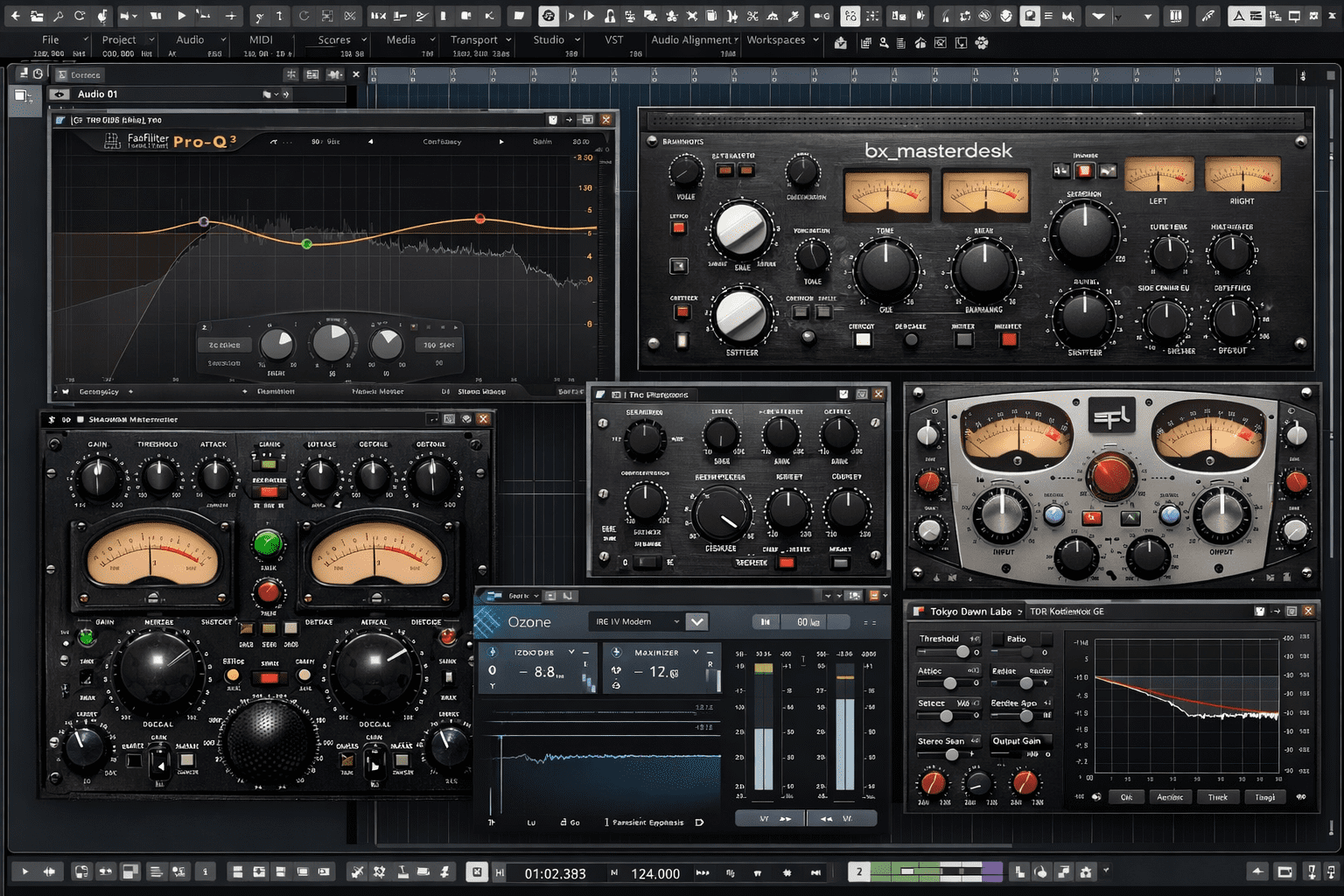
Task: Toggle the left blue button on SPL plugin
Action: (x=1054, y=515)
